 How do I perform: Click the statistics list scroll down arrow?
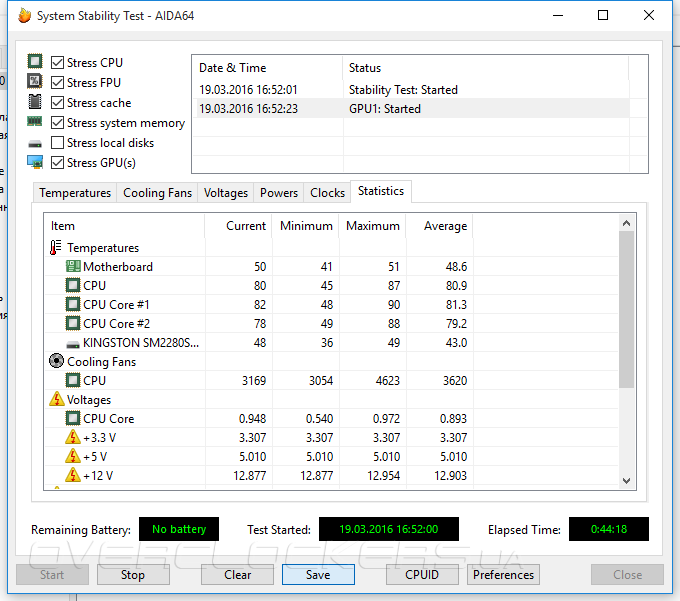626,480
